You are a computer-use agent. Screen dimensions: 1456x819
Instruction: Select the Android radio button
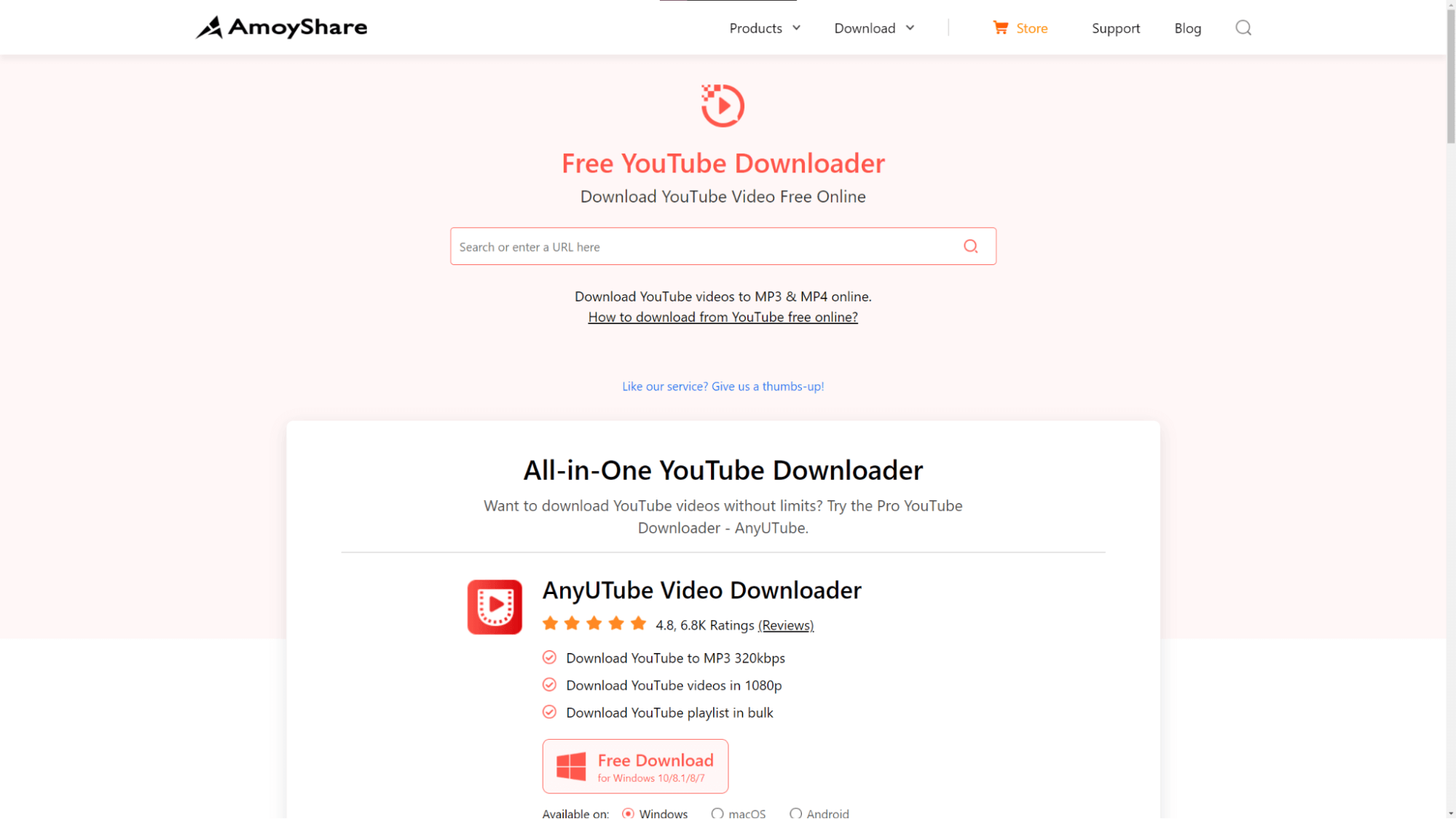[795, 813]
